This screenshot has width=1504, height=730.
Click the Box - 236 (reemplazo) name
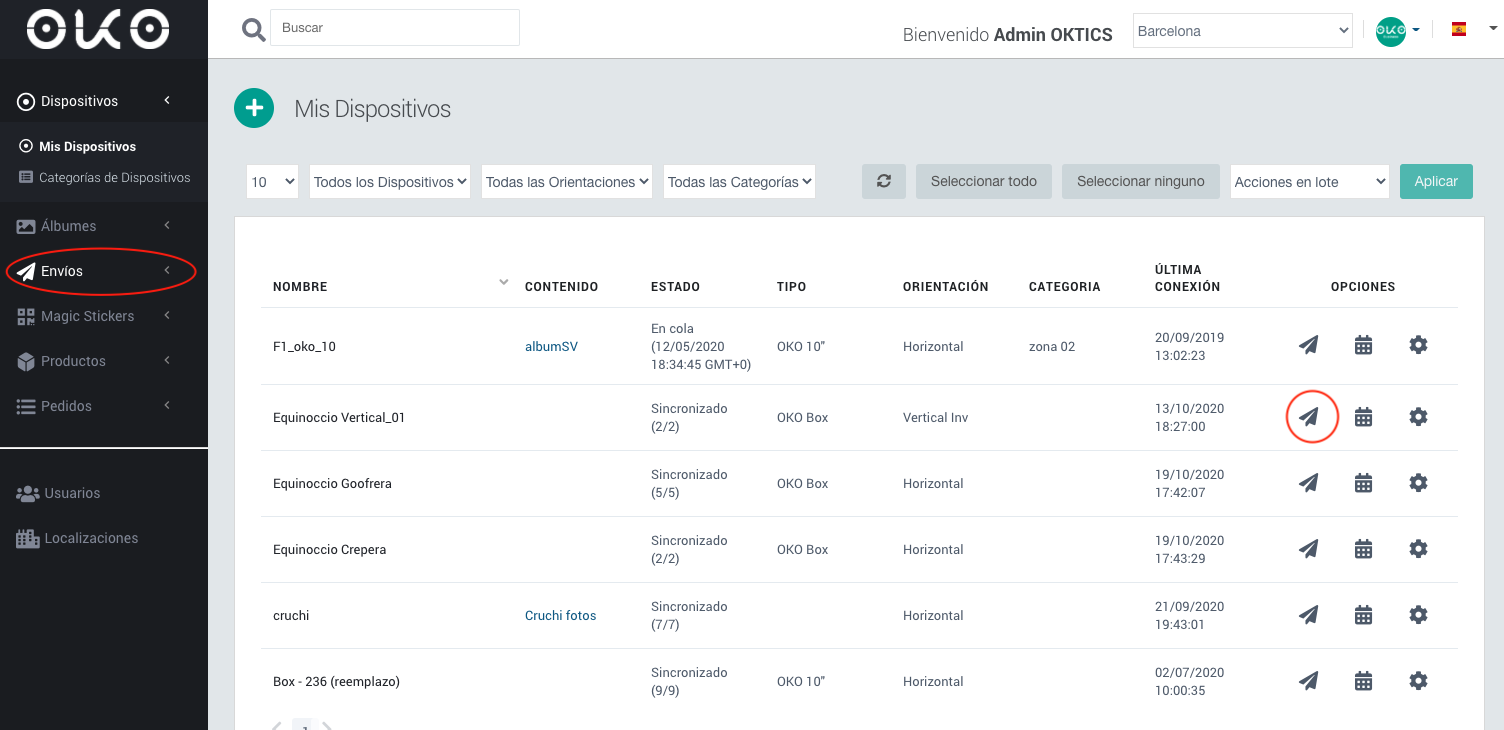[x=336, y=681]
